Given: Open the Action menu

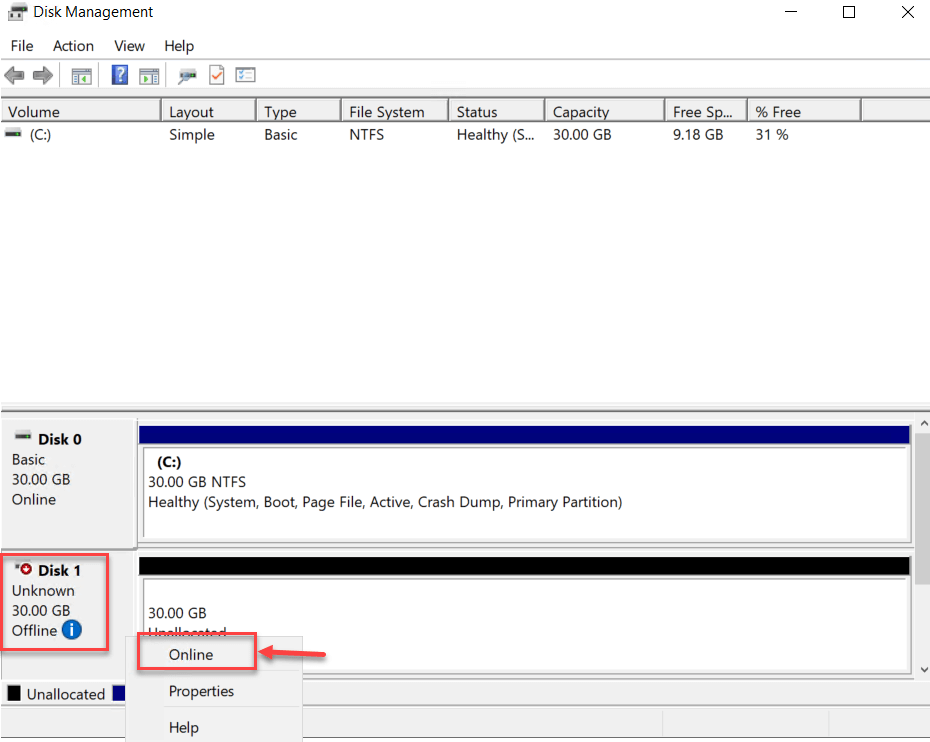Looking at the screenshot, I should click(73, 46).
